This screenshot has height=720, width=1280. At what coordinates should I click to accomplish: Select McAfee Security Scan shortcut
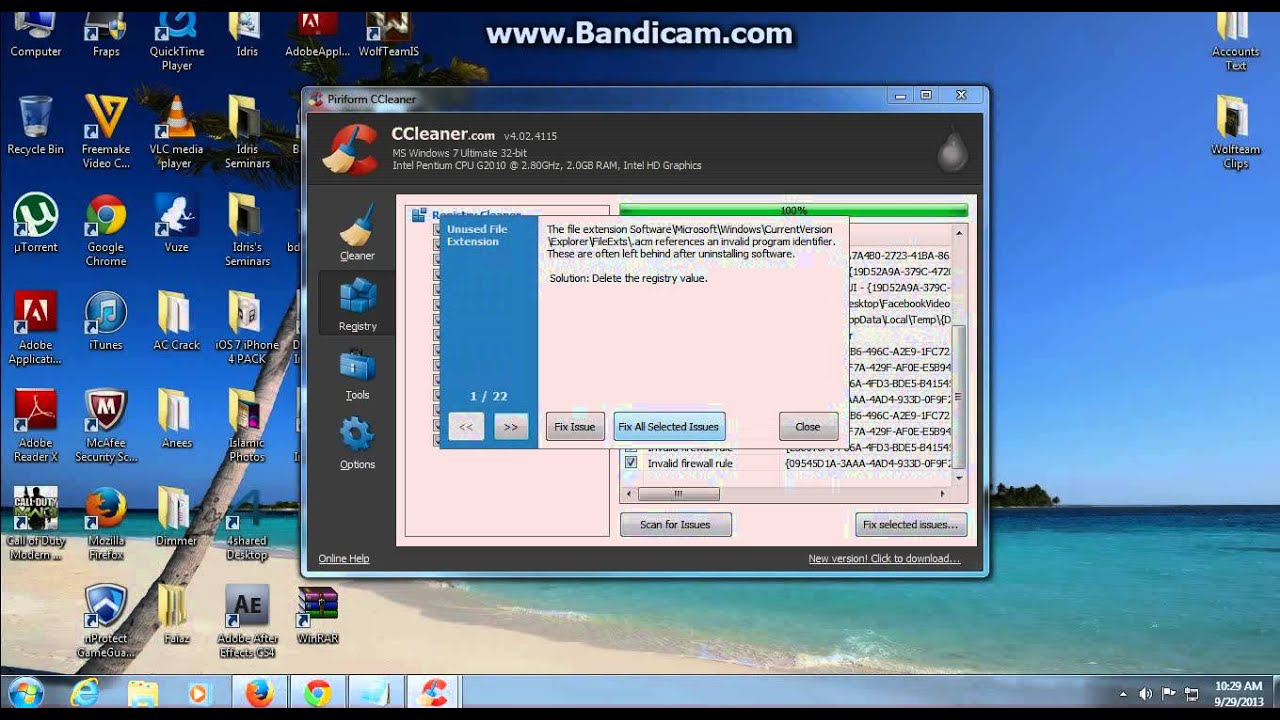105,426
